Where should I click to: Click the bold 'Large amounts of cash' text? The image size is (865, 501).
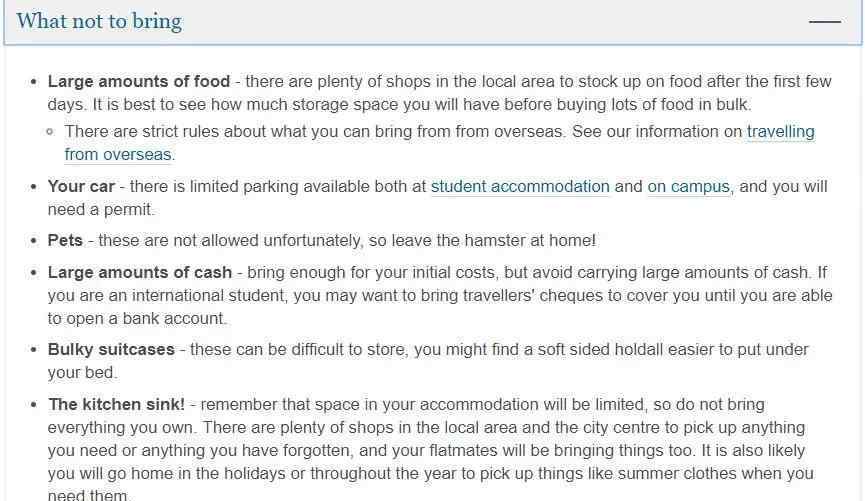point(140,273)
